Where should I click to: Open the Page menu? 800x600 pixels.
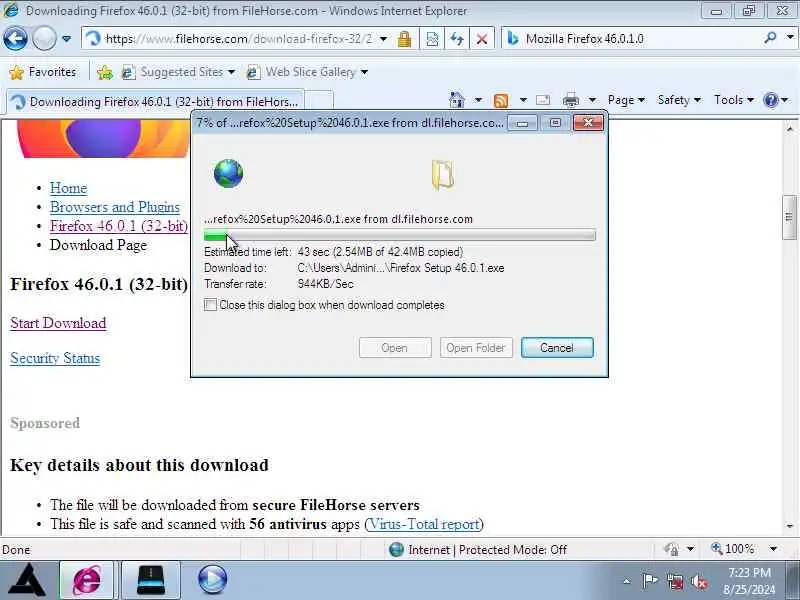tap(626, 100)
